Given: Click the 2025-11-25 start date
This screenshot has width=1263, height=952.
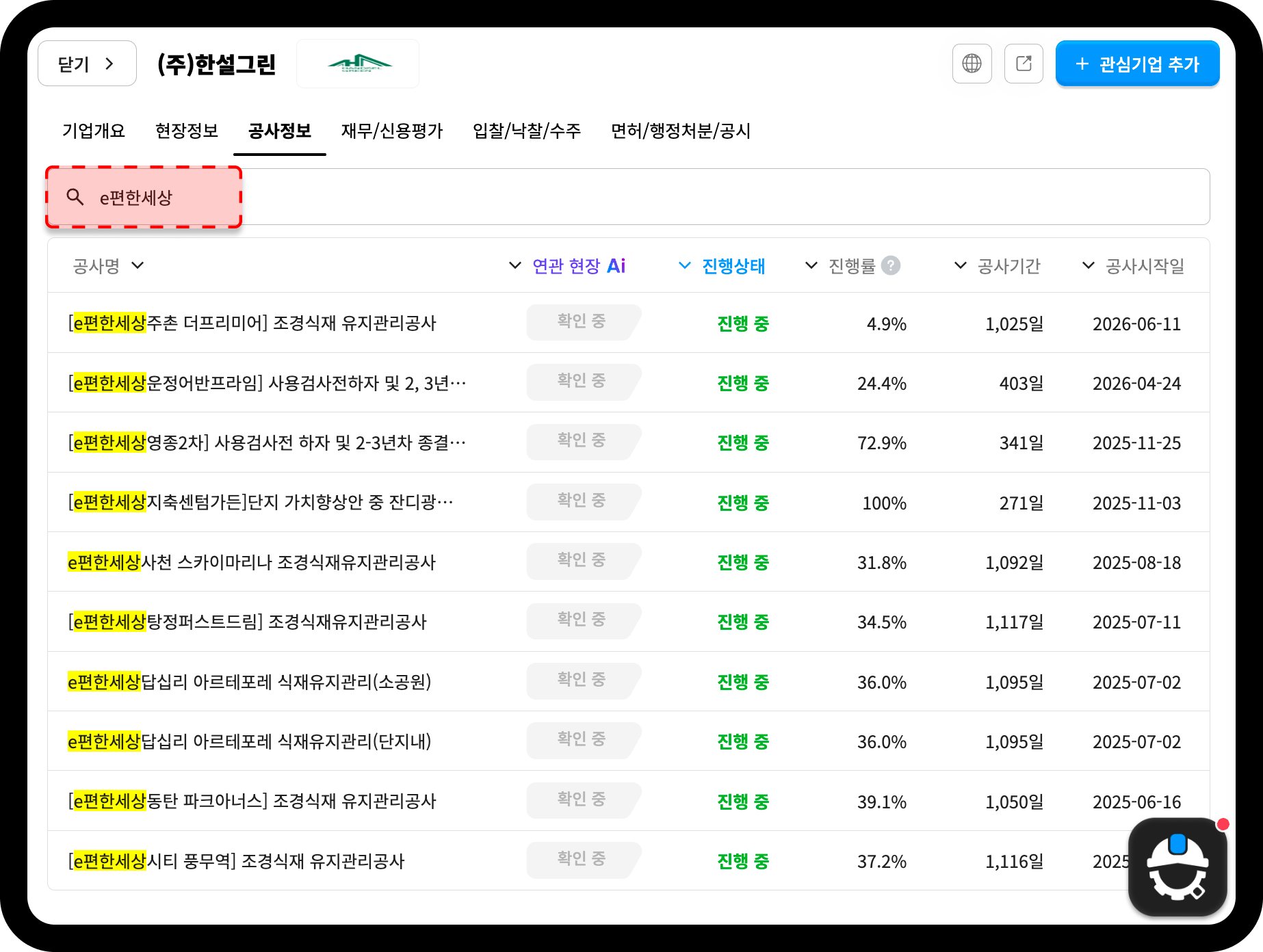Looking at the screenshot, I should click(x=1136, y=443).
